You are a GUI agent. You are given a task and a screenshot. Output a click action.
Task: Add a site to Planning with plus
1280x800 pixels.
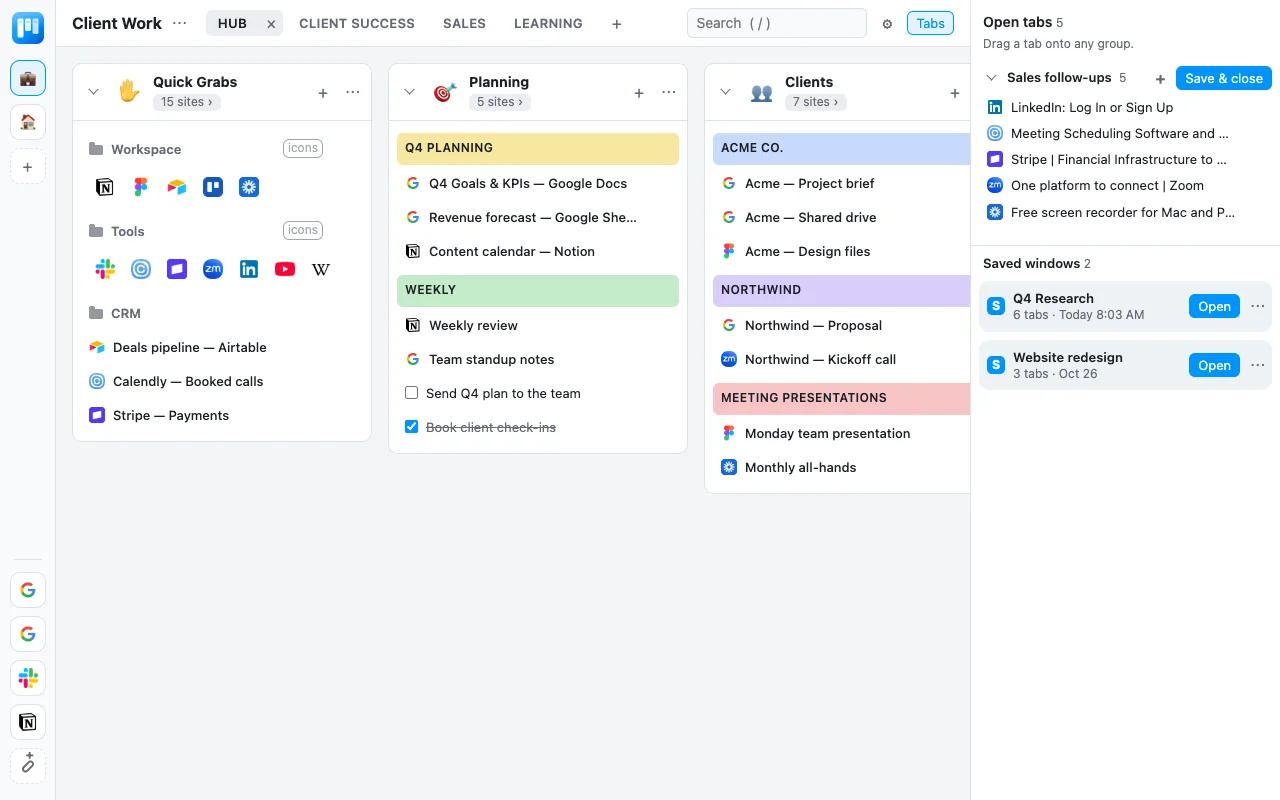(x=639, y=93)
